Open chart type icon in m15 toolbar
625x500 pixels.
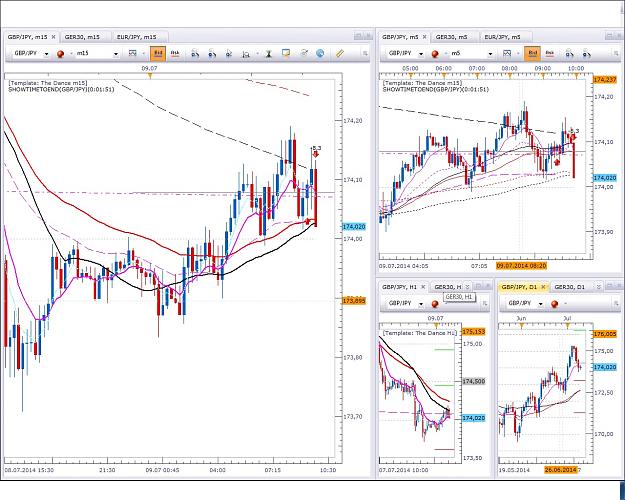tap(132, 53)
